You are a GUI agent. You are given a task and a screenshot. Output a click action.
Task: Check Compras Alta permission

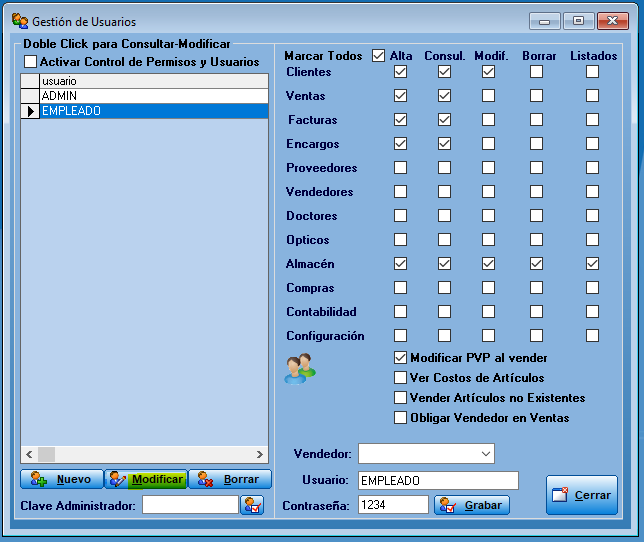(x=400, y=287)
